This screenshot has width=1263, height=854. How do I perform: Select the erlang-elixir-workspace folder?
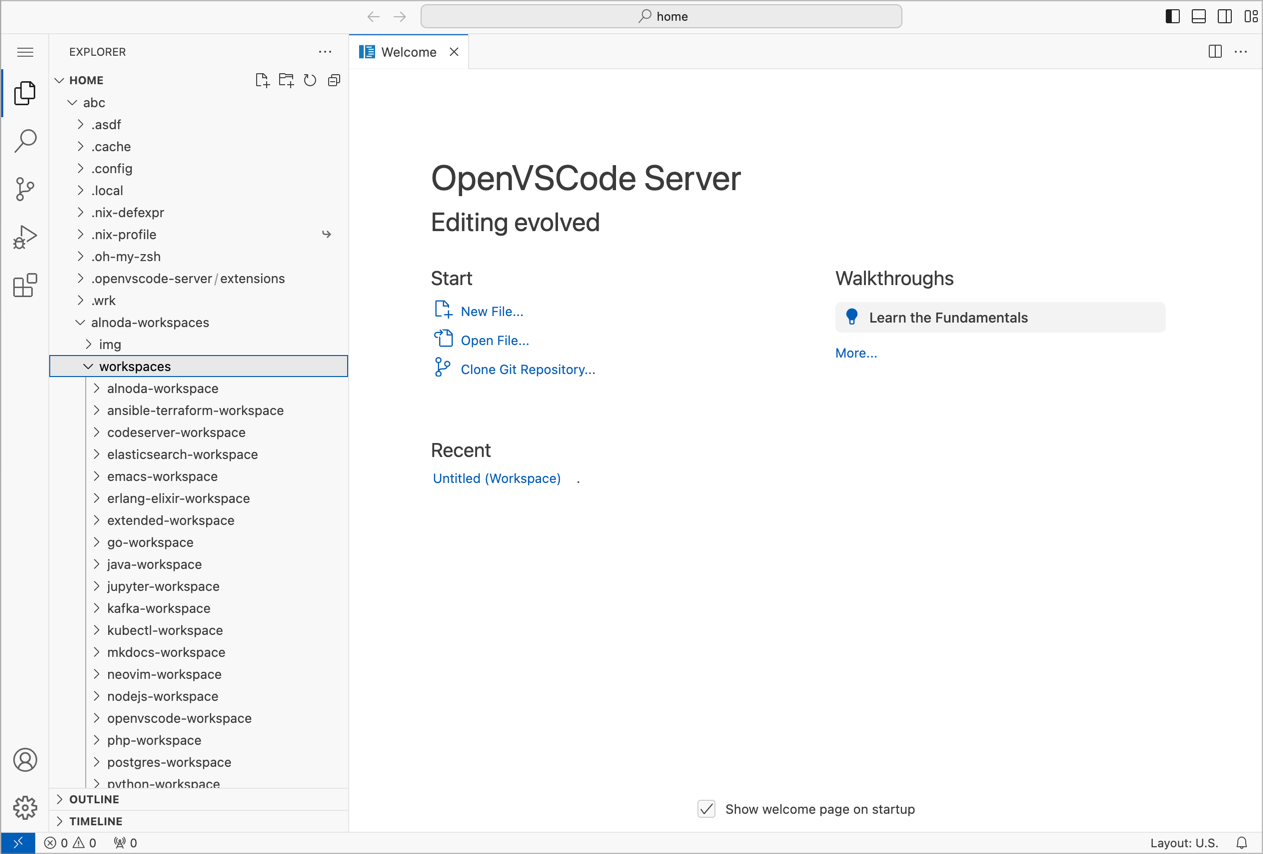(199, 499)
